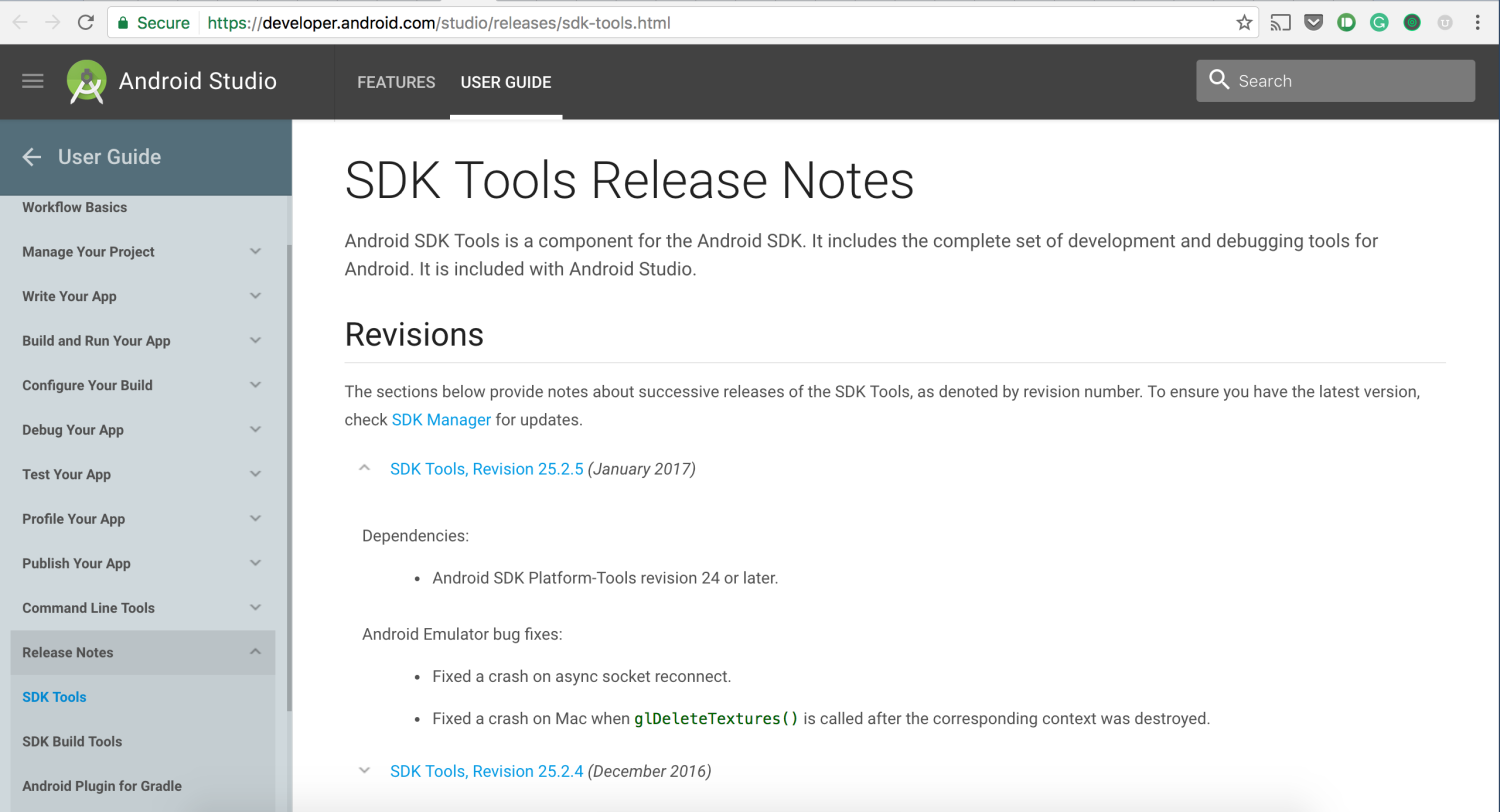The height and width of the screenshot is (812, 1500).
Task: Click the SDK Tools Release Notes title
Action: point(629,180)
